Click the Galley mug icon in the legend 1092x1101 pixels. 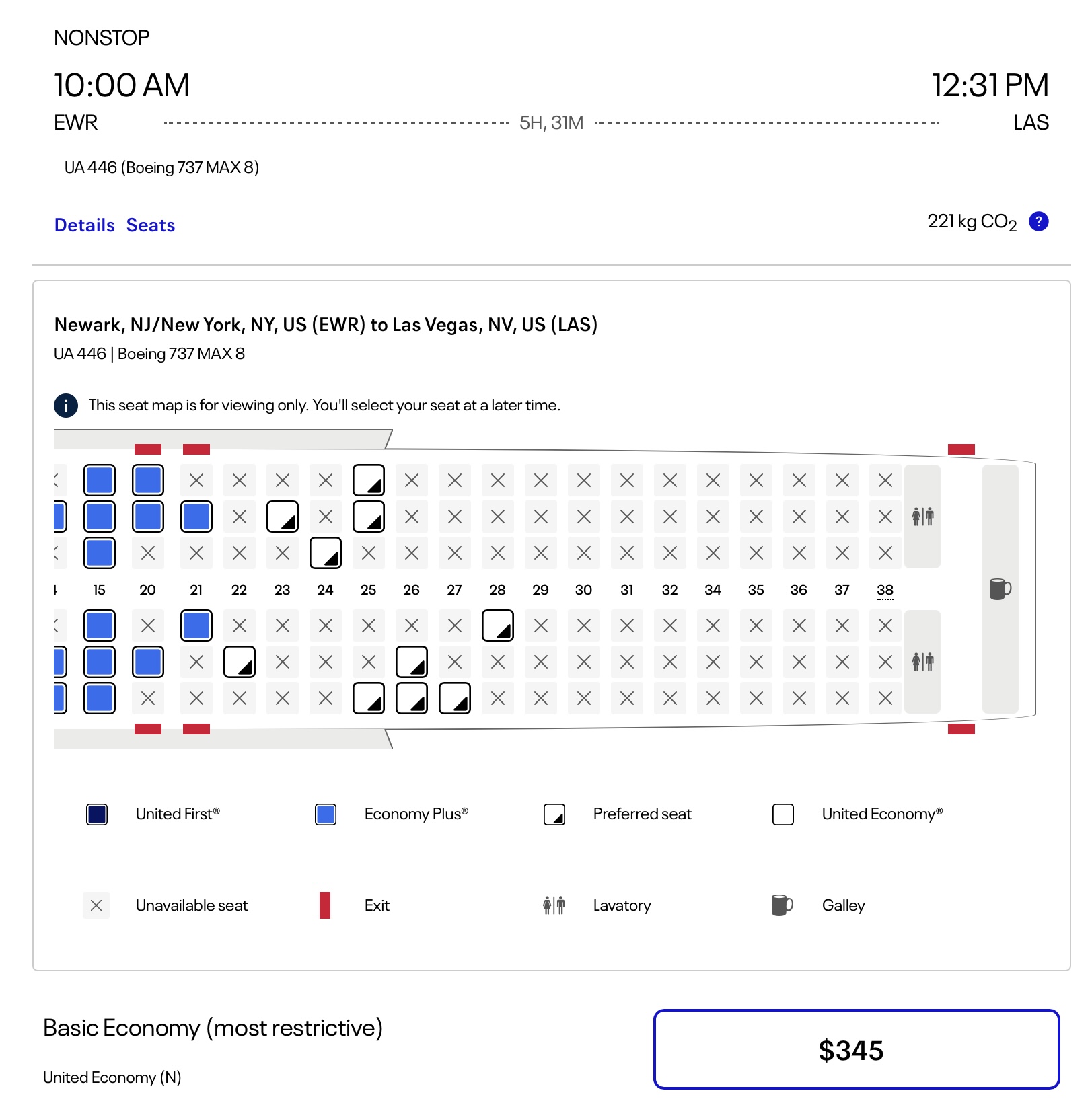782,905
